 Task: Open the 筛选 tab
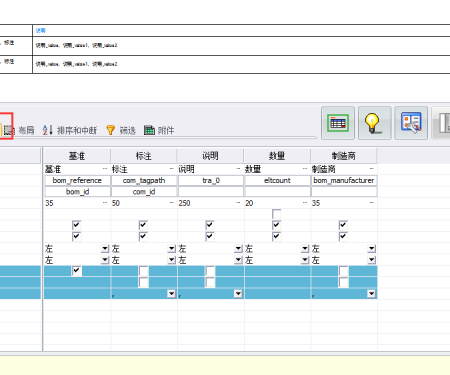coord(127,130)
